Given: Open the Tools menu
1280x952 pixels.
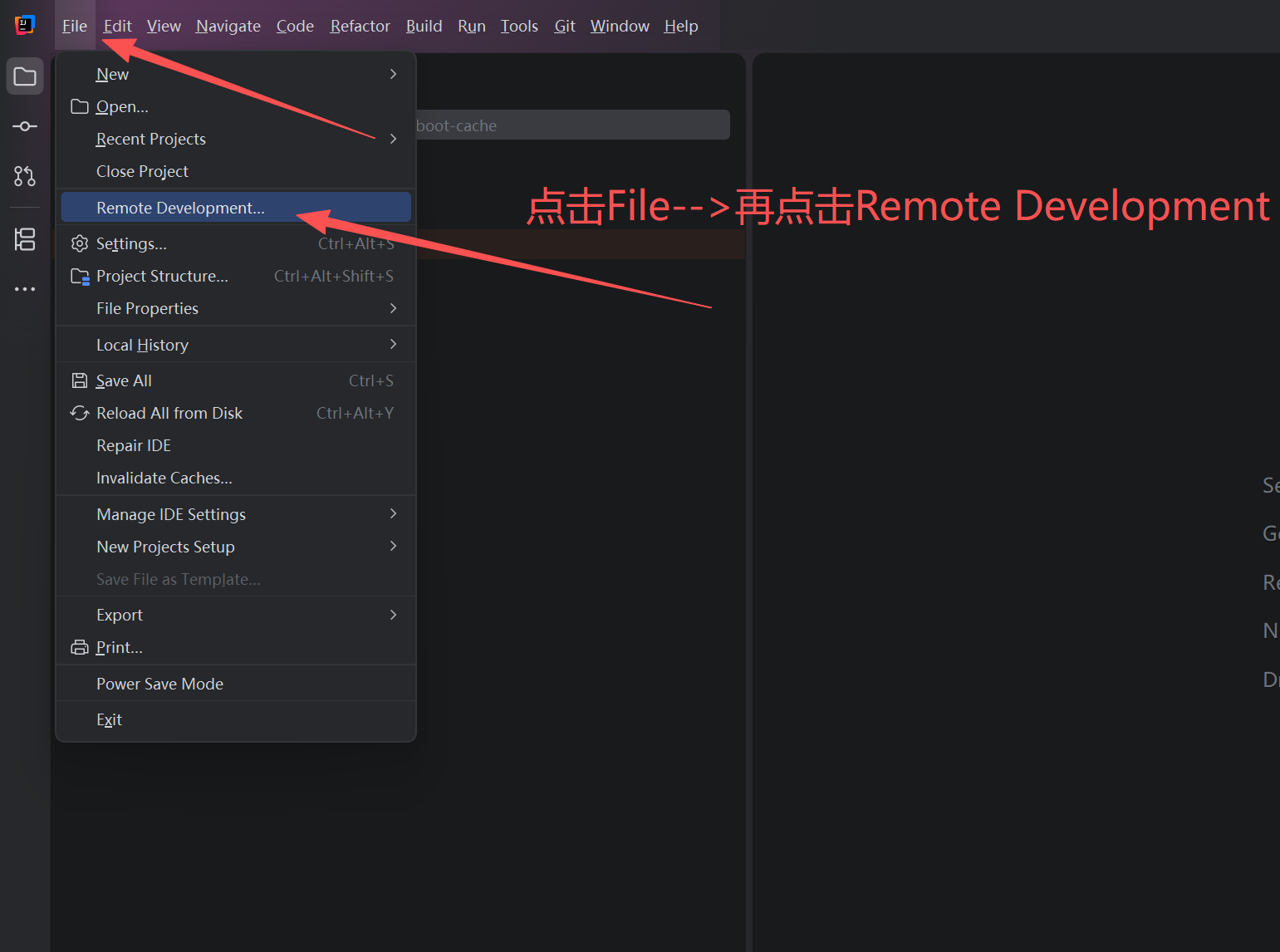Looking at the screenshot, I should pyautogui.click(x=519, y=26).
